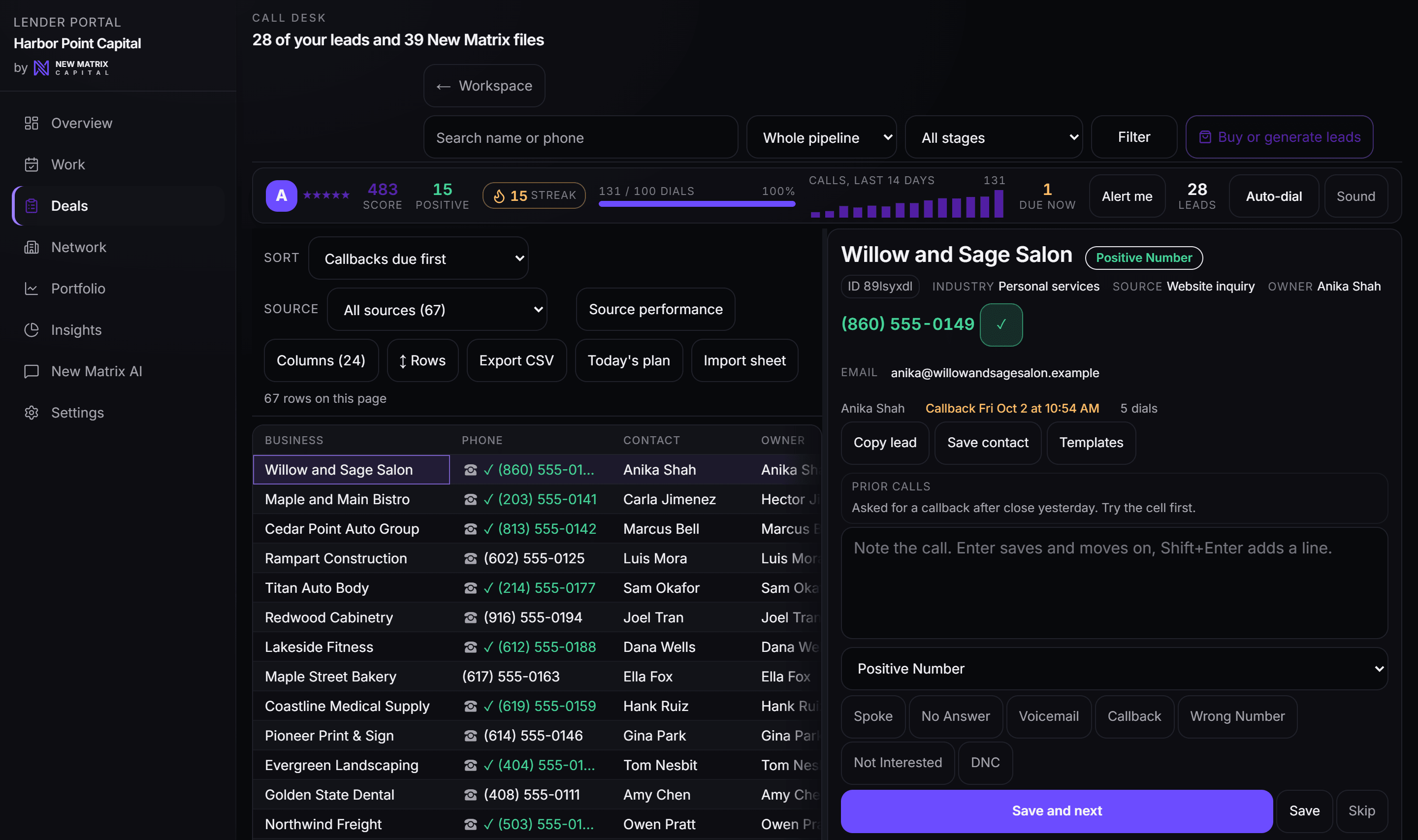Expand the Callbacks due first sort dropdown
This screenshot has height=840, width=1418.
tap(418, 258)
